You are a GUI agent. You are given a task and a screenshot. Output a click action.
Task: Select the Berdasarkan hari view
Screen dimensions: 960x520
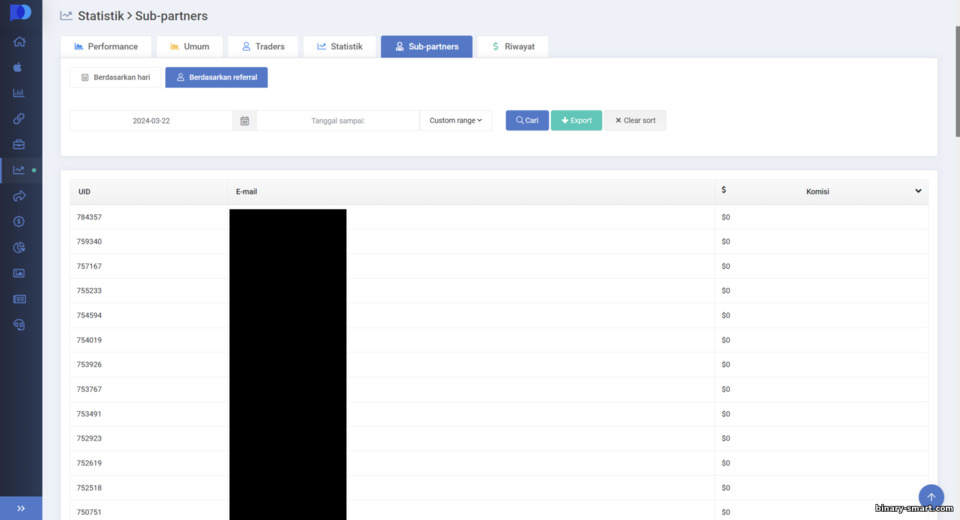pyautogui.click(x=115, y=77)
